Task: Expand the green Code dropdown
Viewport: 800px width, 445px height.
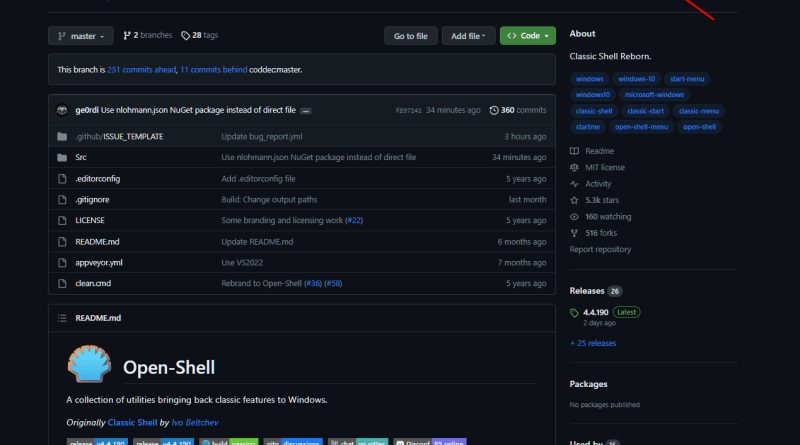Action: [x=528, y=36]
